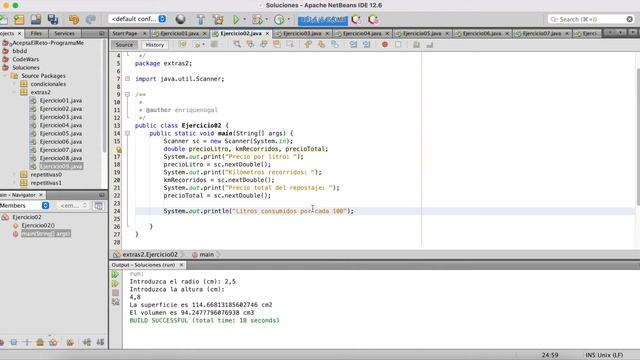Viewport: 640px width, 360px height.
Task: Click the Profile Project toolbar icon
Action: coord(279,19)
